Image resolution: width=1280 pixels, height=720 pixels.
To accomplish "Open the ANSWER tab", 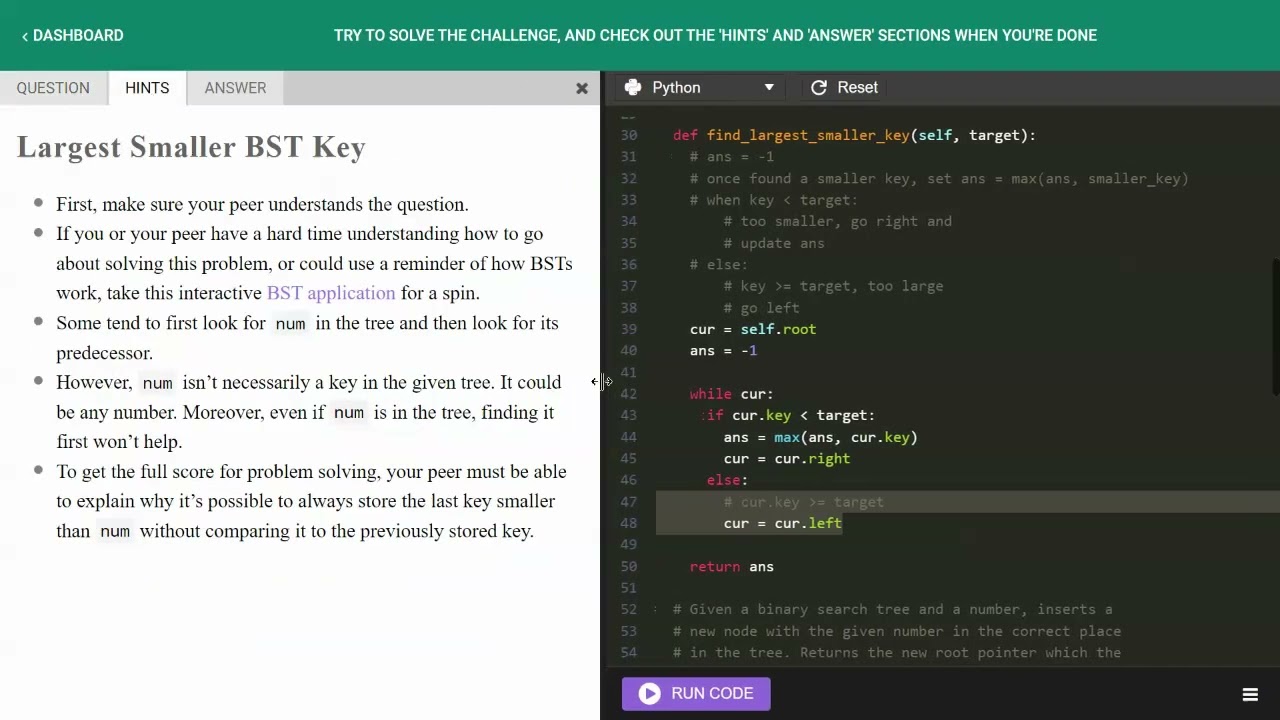I will pyautogui.click(x=235, y=88).
